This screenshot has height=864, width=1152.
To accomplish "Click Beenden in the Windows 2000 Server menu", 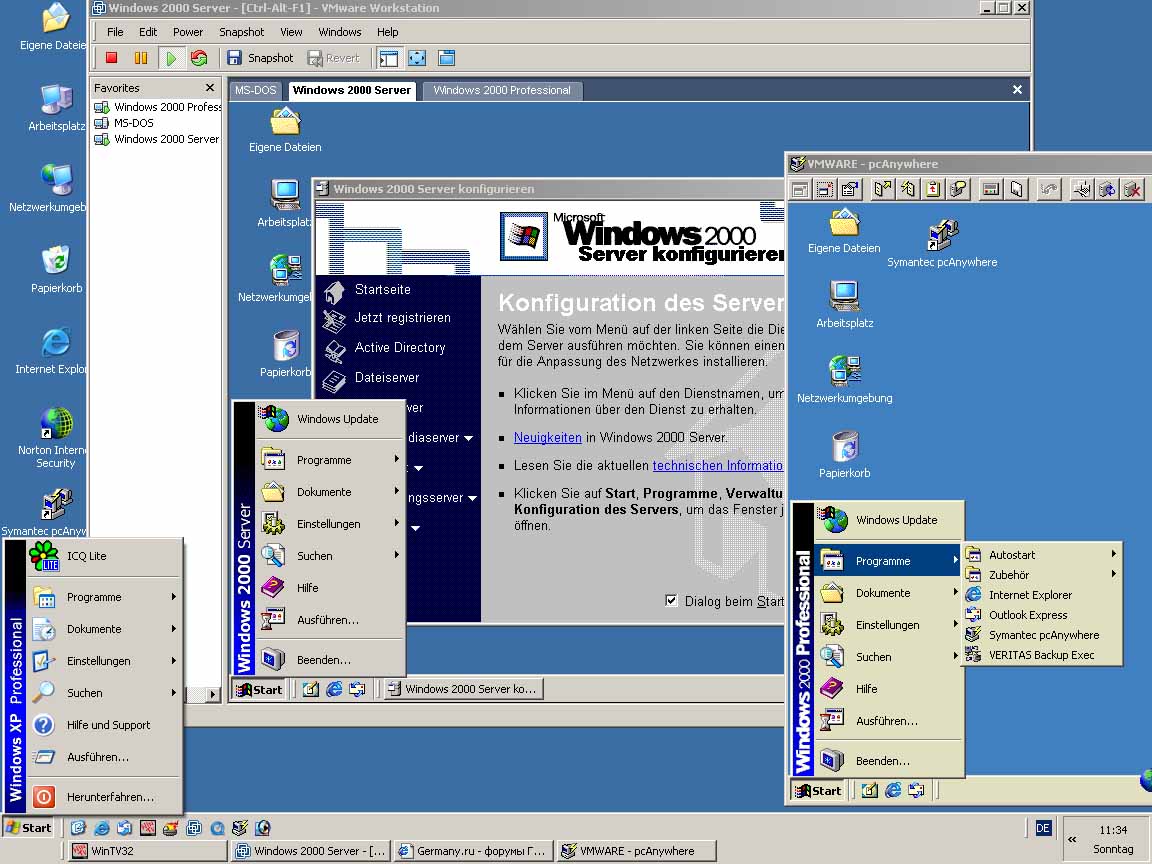I will click(x=331, y=660).
